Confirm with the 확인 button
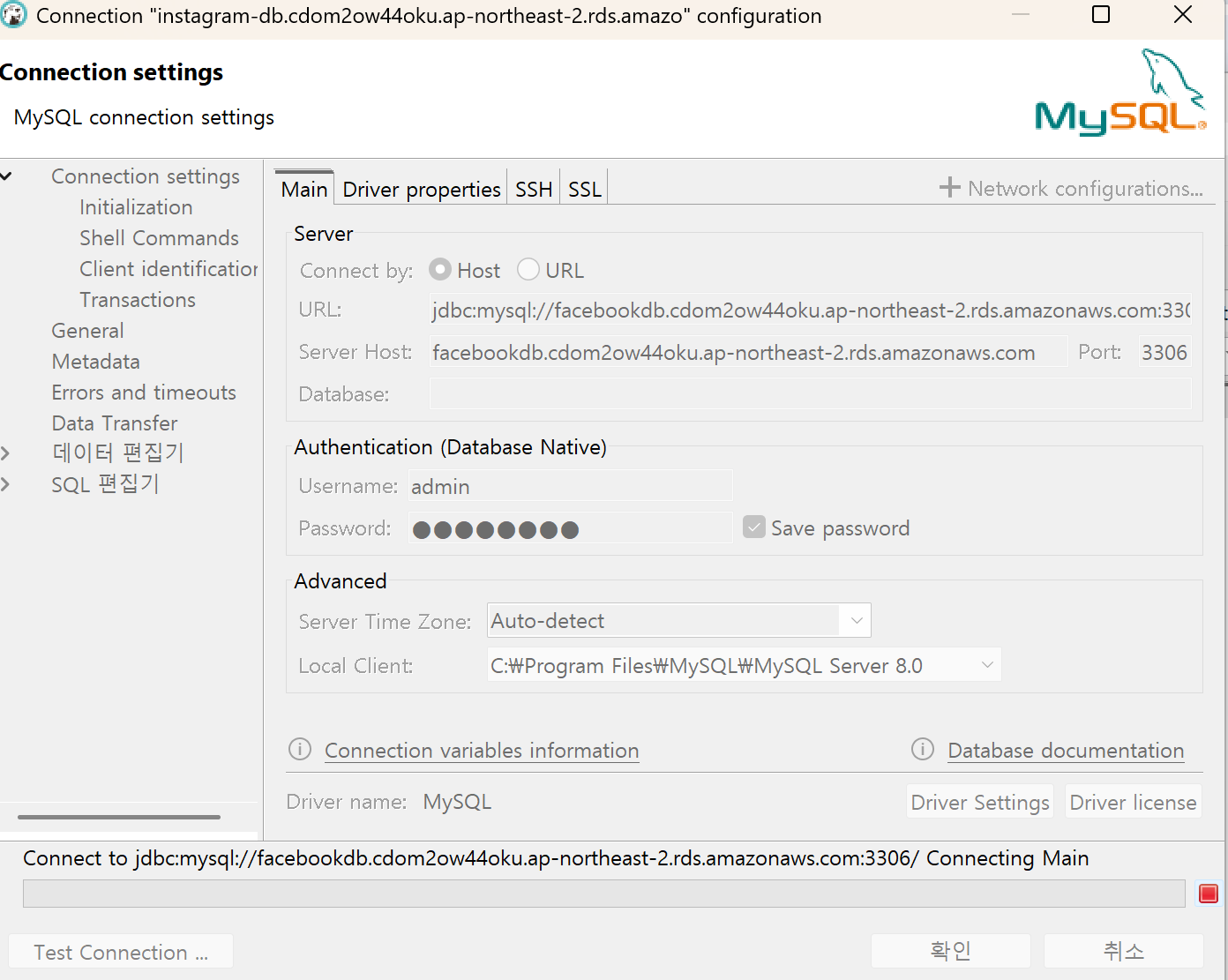The height and width of the screenshot is (980, 1228). (951, 951)
